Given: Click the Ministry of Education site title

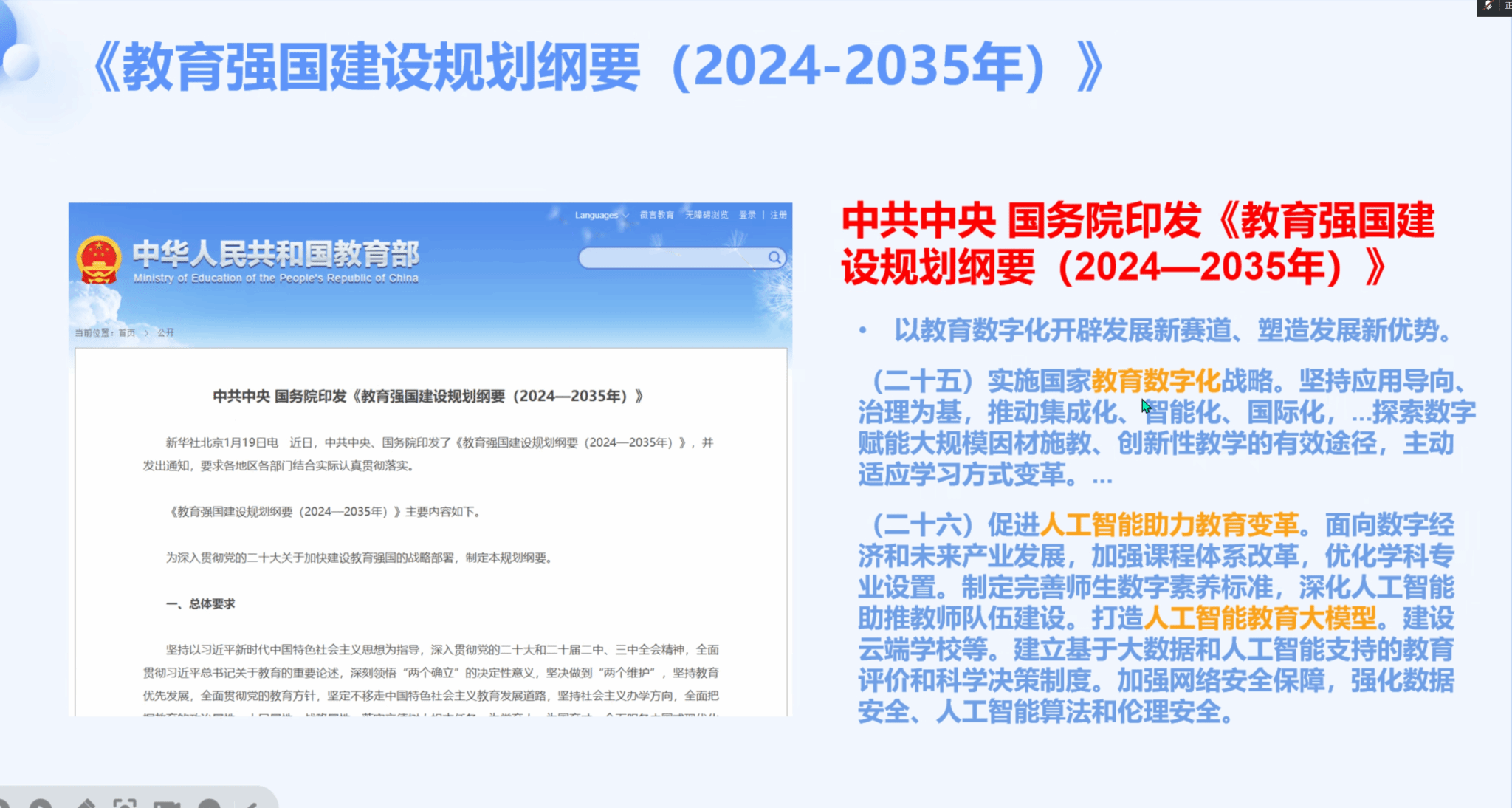Looking at the screenshot, I should tap(275, 254).
